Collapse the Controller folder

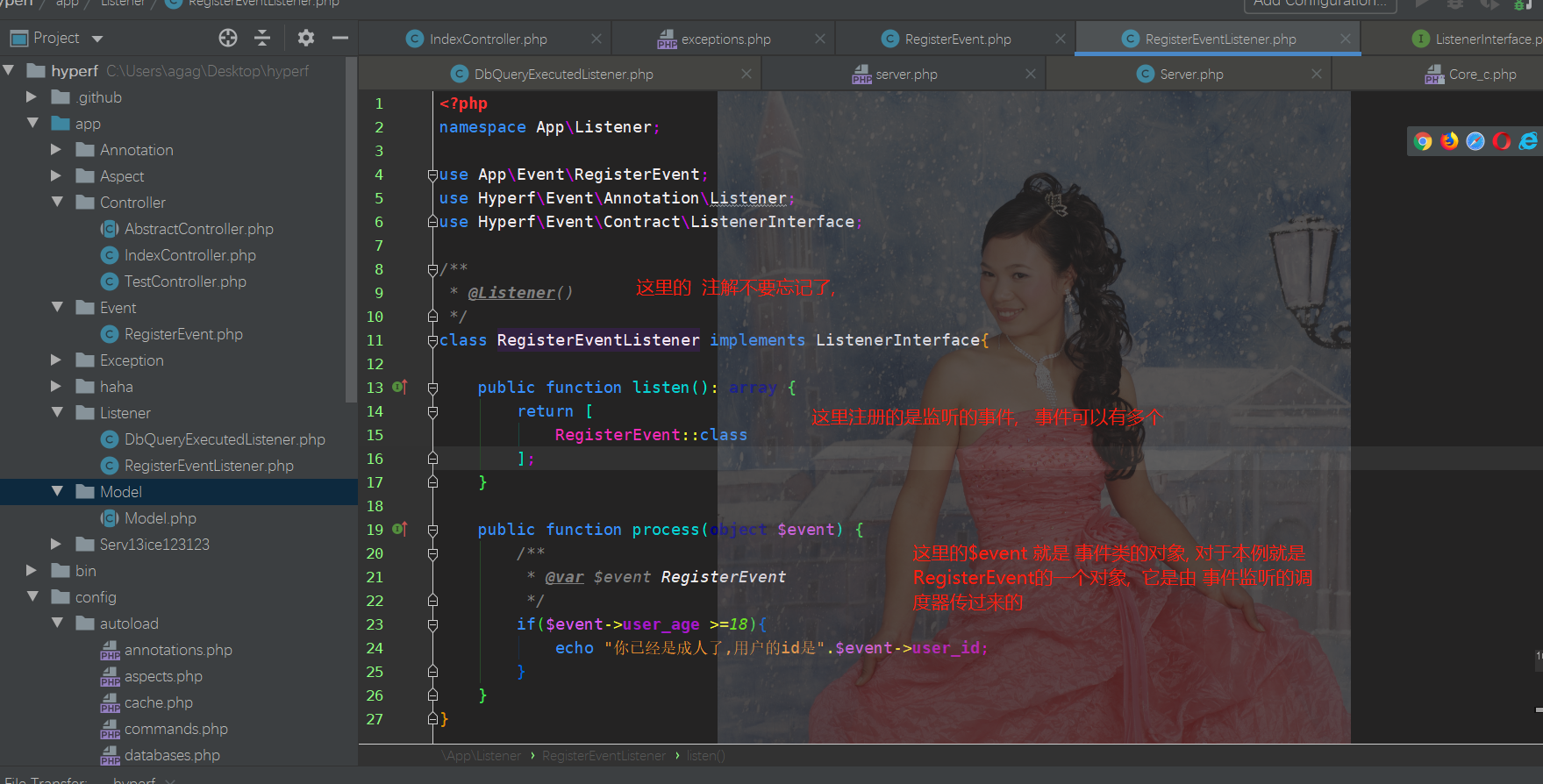pos(57,202)
